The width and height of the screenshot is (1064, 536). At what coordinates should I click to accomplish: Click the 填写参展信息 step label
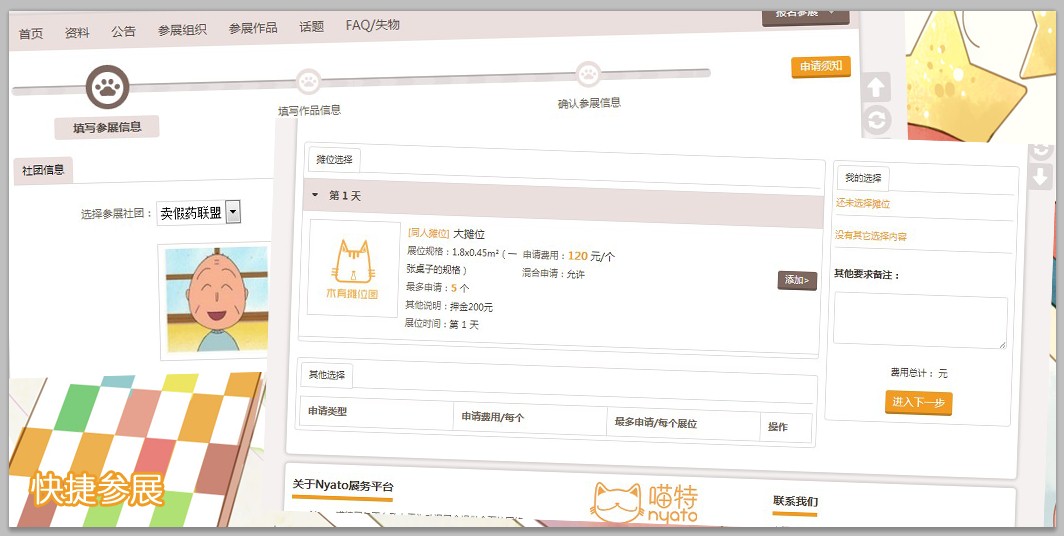point(107,127)
